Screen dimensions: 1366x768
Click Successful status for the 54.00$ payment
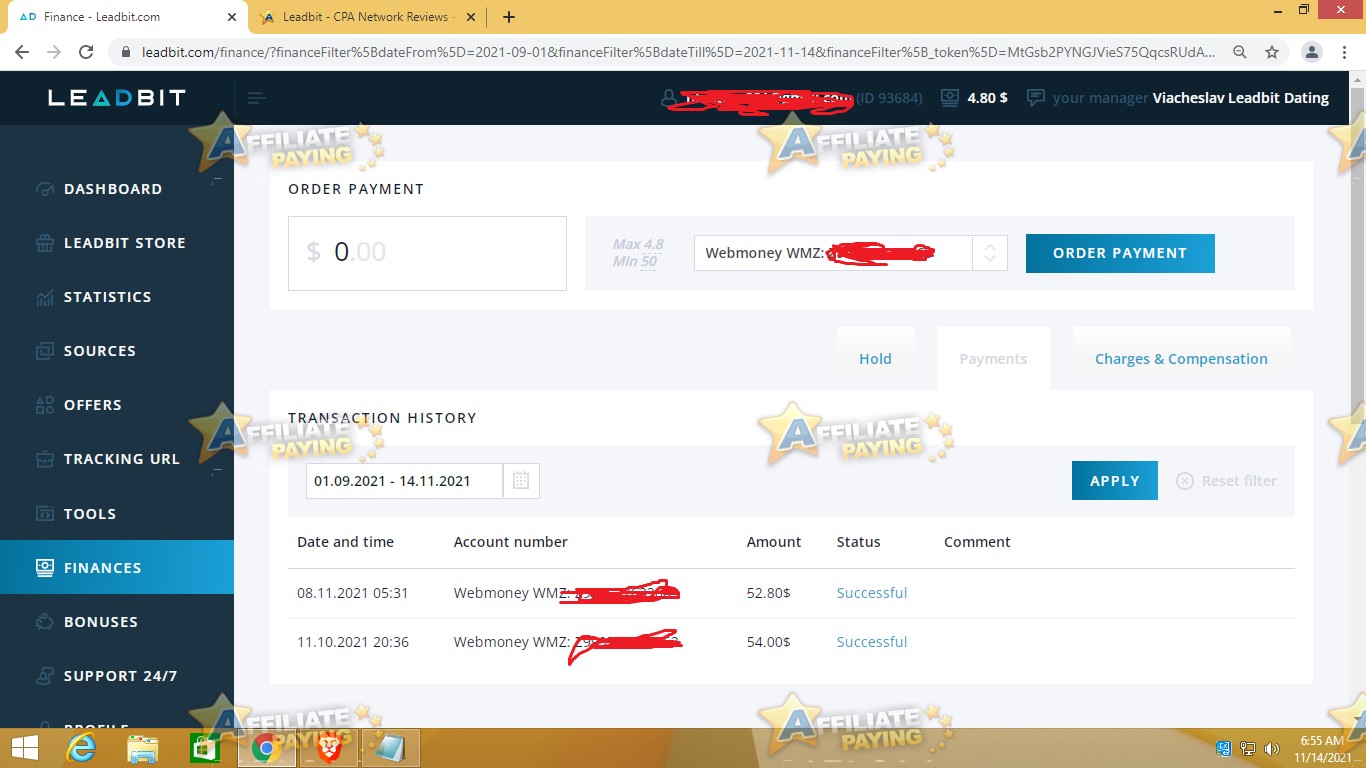pos(872,642)
